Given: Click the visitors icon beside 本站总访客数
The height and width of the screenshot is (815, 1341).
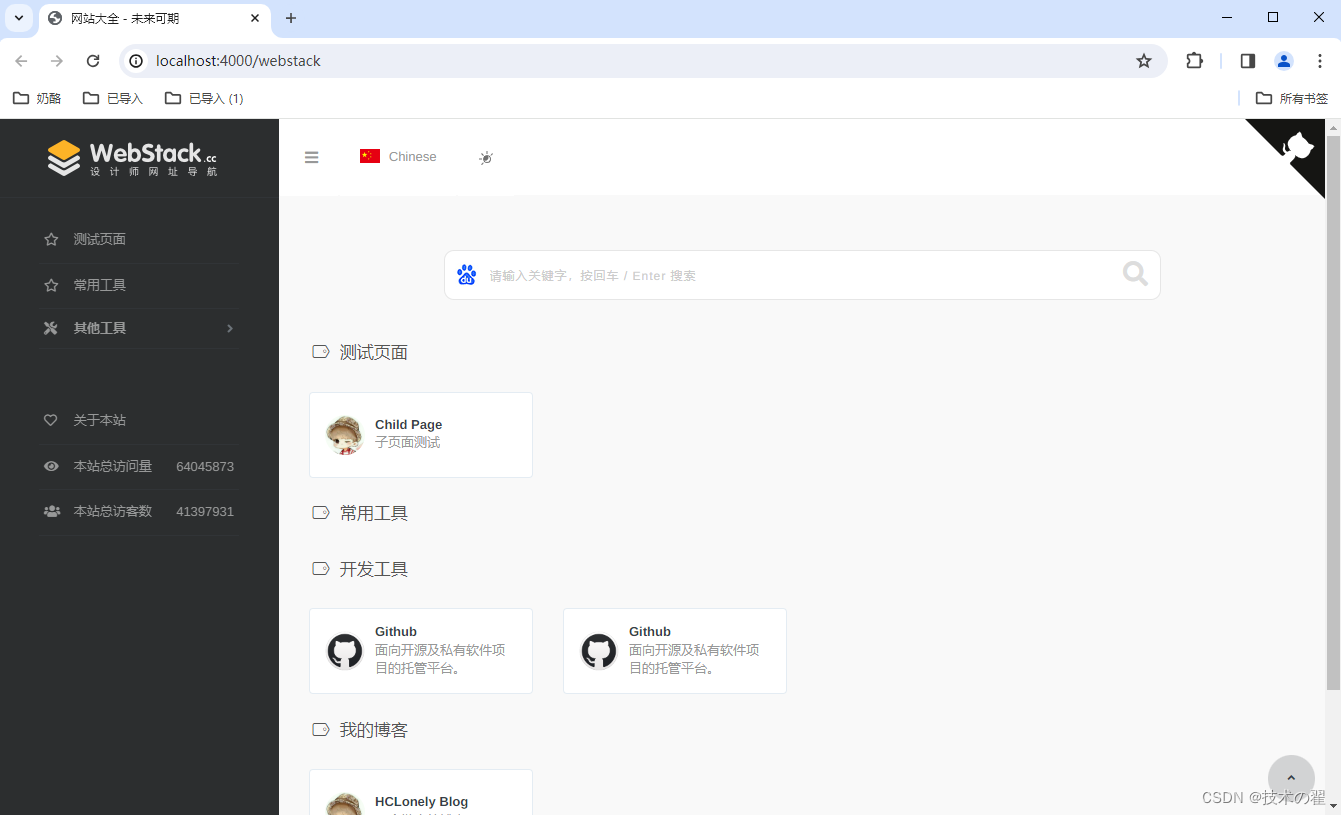Looking at the screenshot, I should [51, 511].
